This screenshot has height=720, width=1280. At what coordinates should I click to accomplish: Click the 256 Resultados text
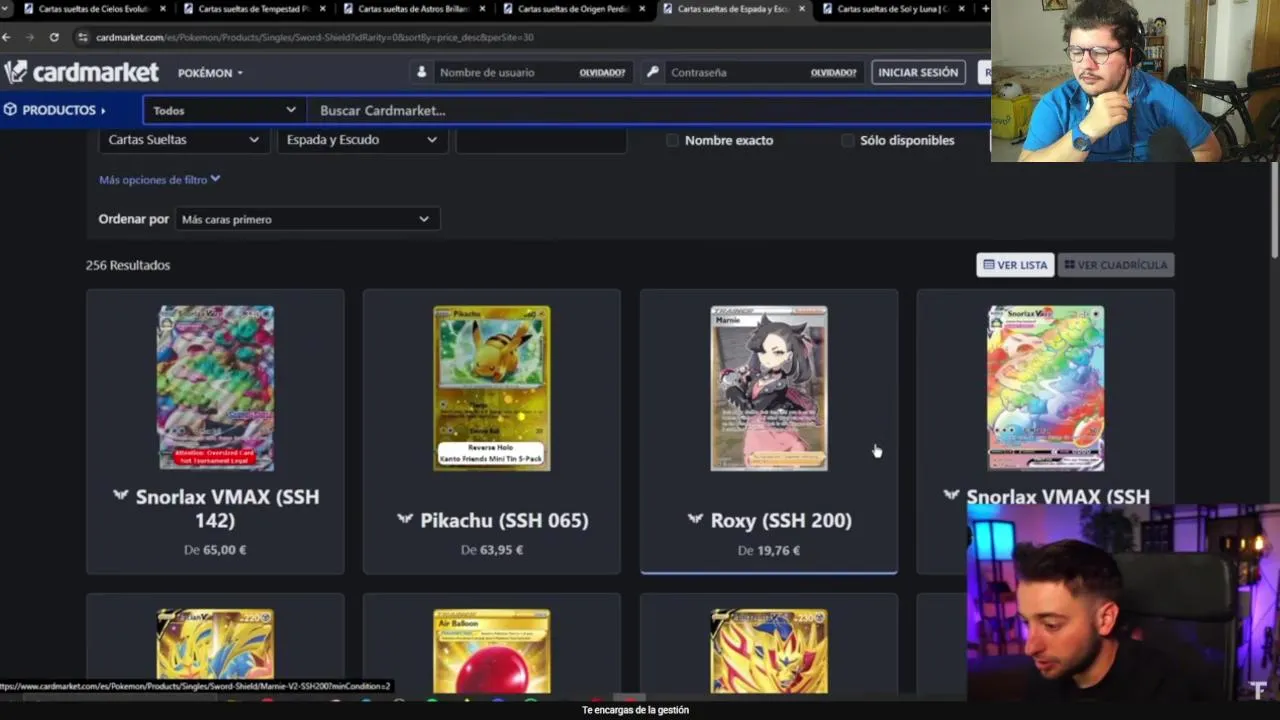click(128, 265)
